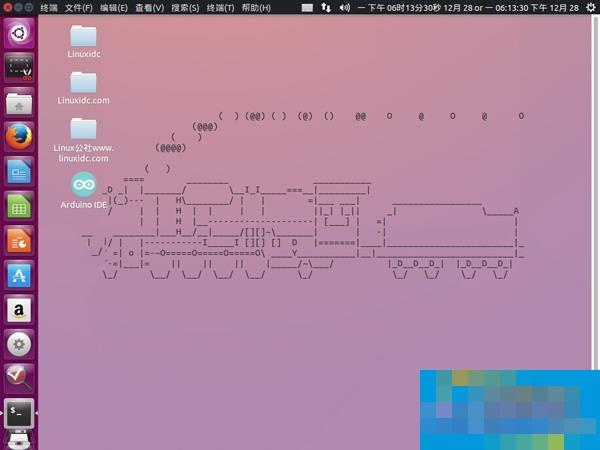The width and height of the screenshot is (600, 450).
Task: Open System Settings gear icon
Action: tap(19, 344)
